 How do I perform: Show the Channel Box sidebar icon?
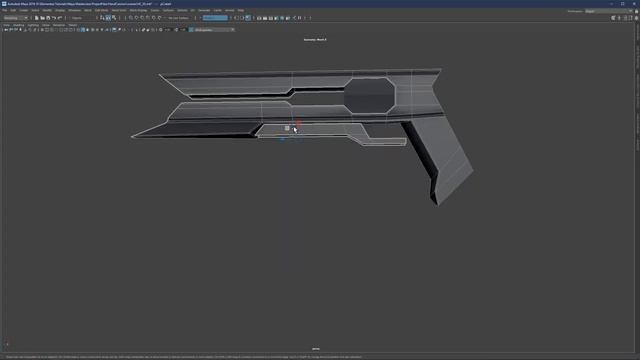(636, 18)
